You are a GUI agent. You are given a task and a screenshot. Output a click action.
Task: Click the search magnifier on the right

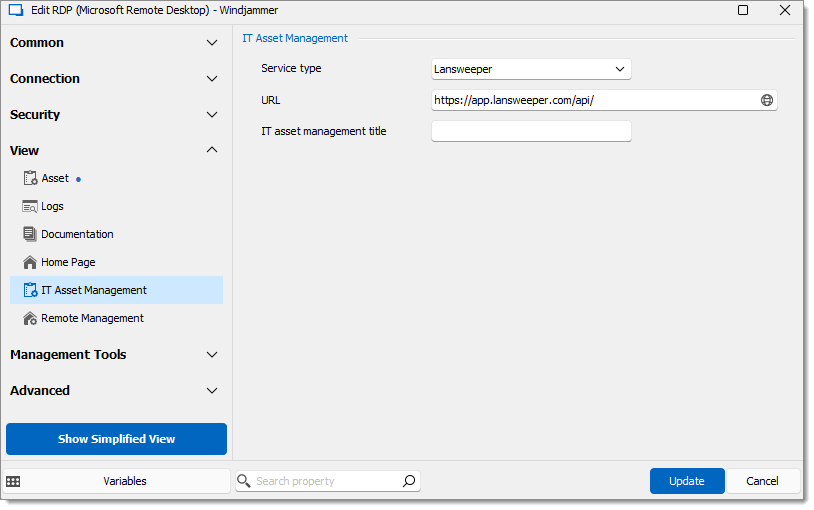pyautogui.click(x=409, y=481)
